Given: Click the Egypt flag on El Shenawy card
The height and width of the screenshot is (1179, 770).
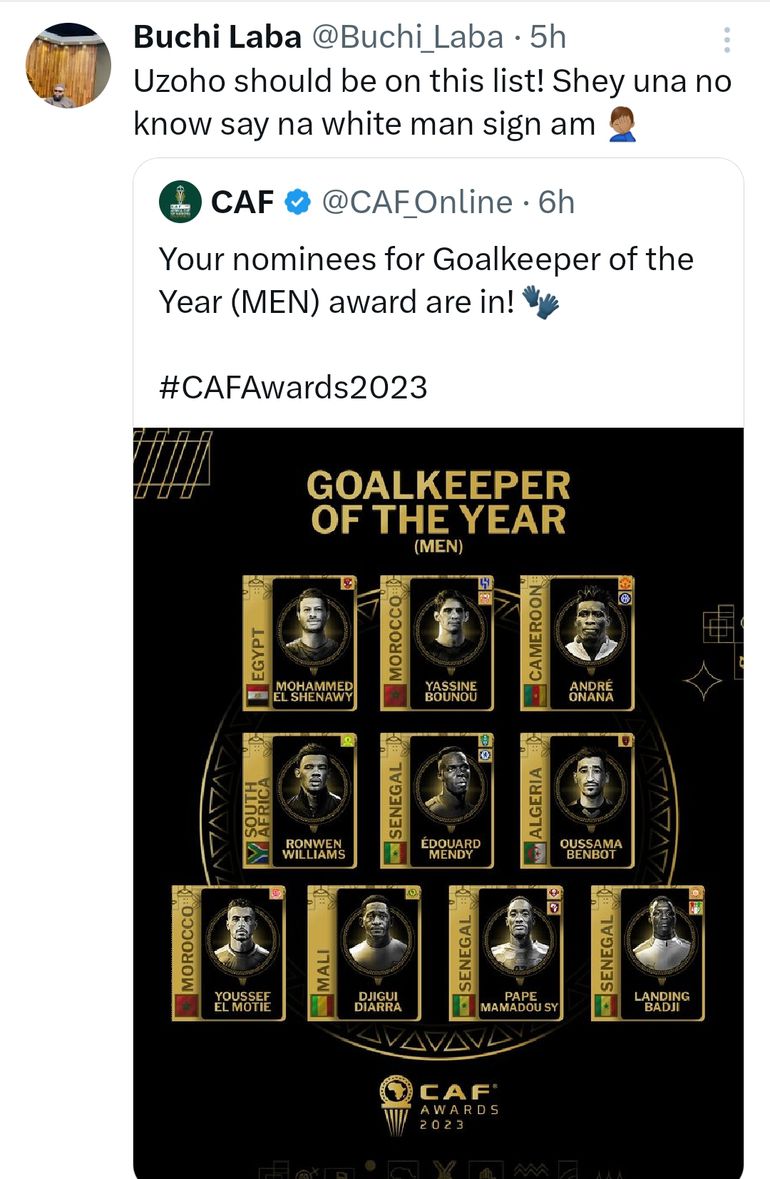Looking at the screenshot, I should (x=259, y=695).
